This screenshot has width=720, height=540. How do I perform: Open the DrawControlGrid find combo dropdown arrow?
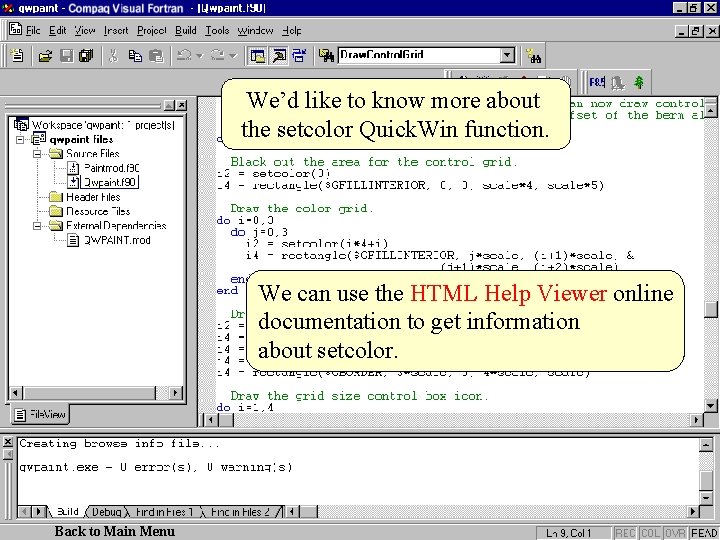coord(507,56)
